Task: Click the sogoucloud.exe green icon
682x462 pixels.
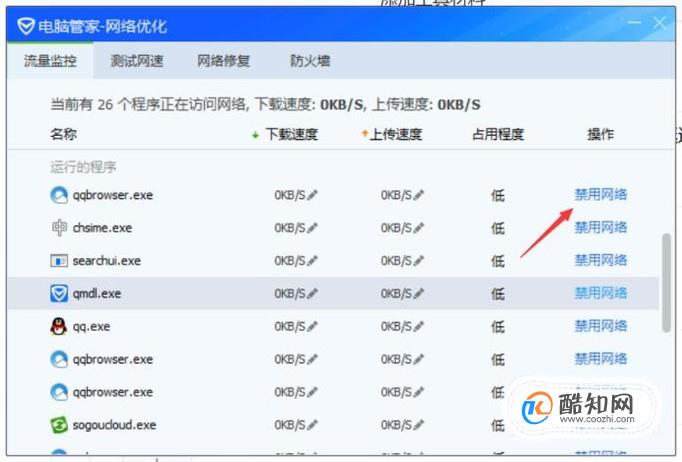Action: coord(59,425)
